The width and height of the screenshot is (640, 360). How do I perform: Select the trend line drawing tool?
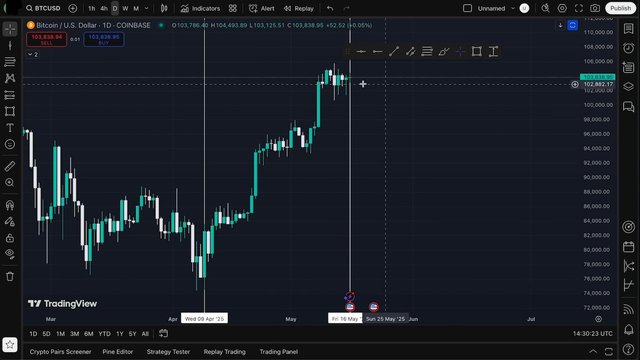(x=10, y=46)
